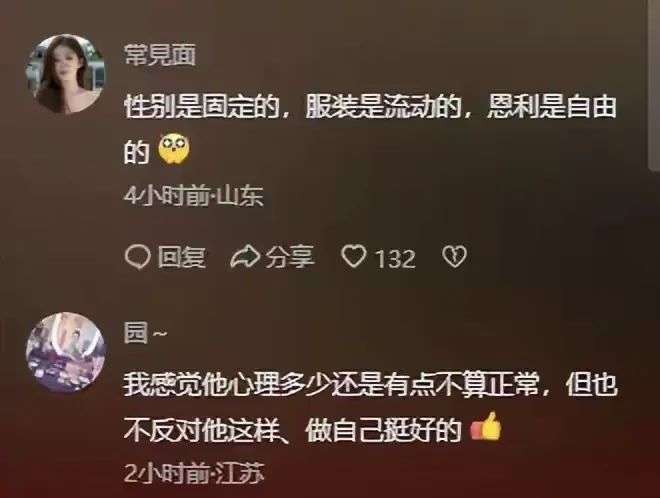Click timestamp 2小时前·江苏
Viewport: 660px width, 498px height.
tap(194, 474)
